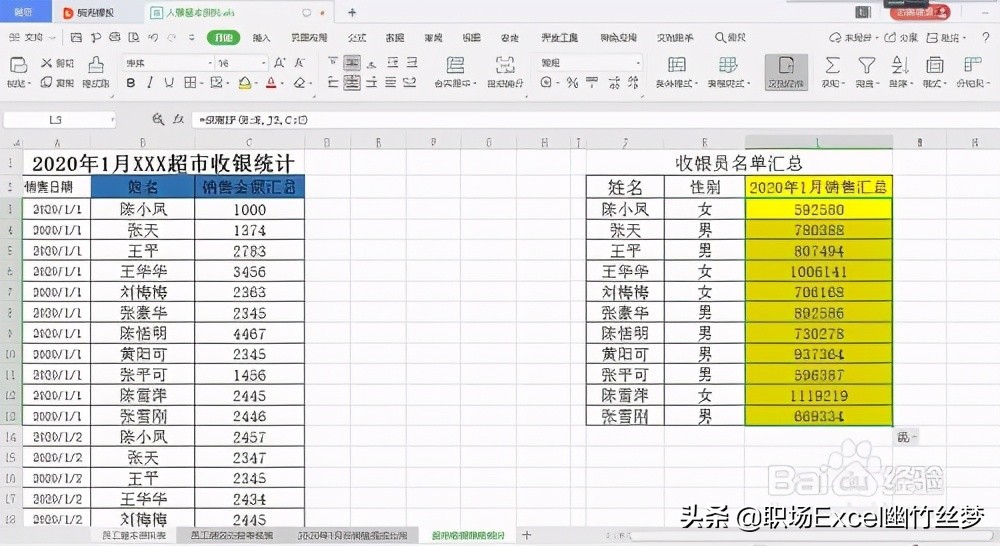This screenshot has height=546, width=1000.
Task: Click the decrease decimal places icon
Action: tap(633, 82)
